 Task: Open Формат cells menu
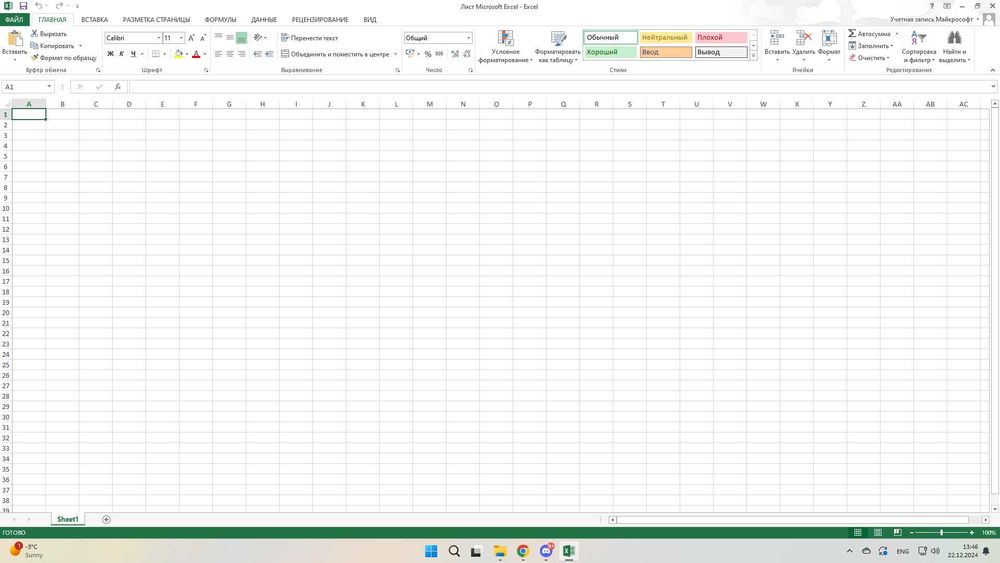point(829,46)
